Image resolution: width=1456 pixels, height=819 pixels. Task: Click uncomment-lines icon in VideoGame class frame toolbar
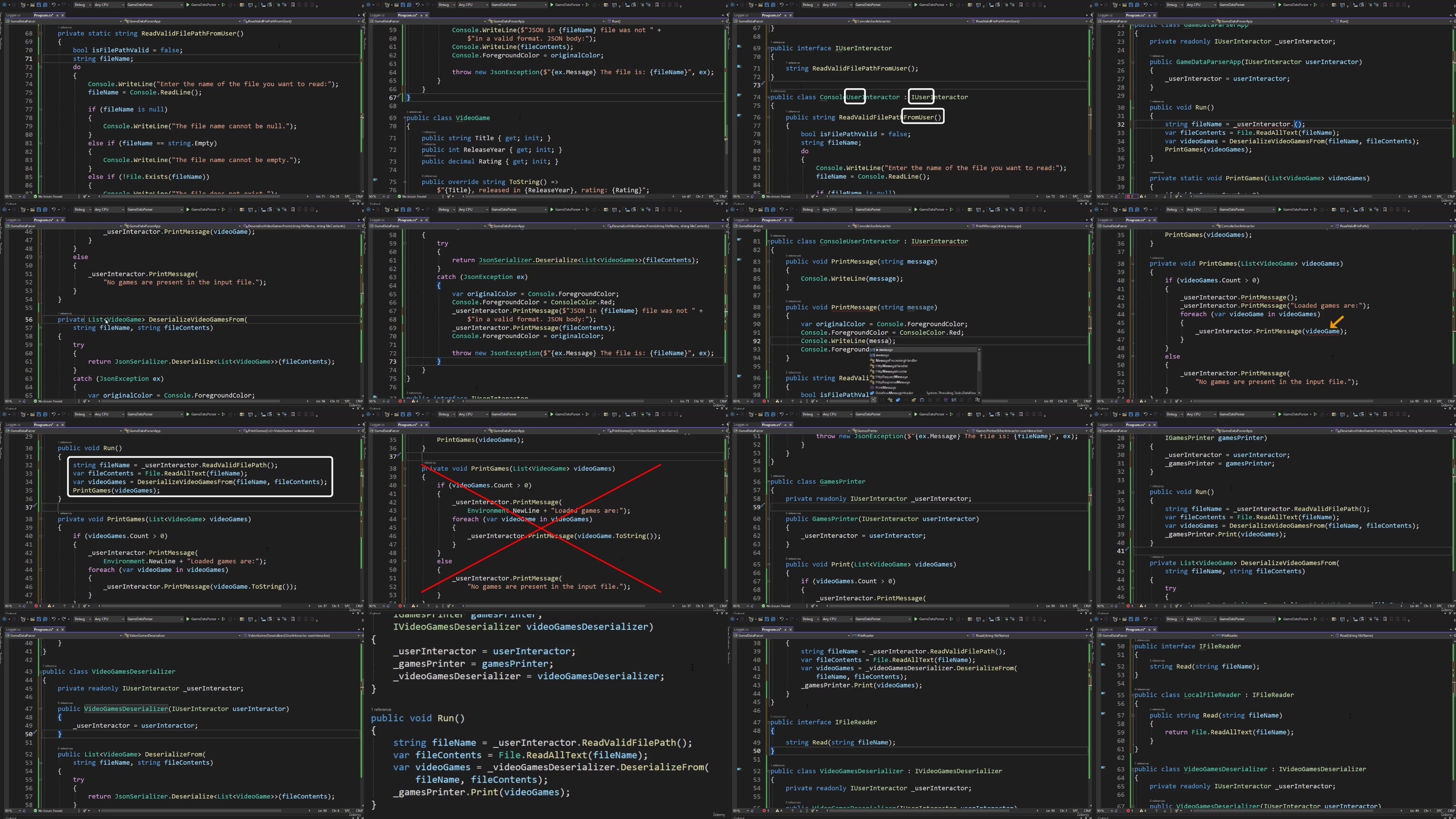click(x=648, y=5)
